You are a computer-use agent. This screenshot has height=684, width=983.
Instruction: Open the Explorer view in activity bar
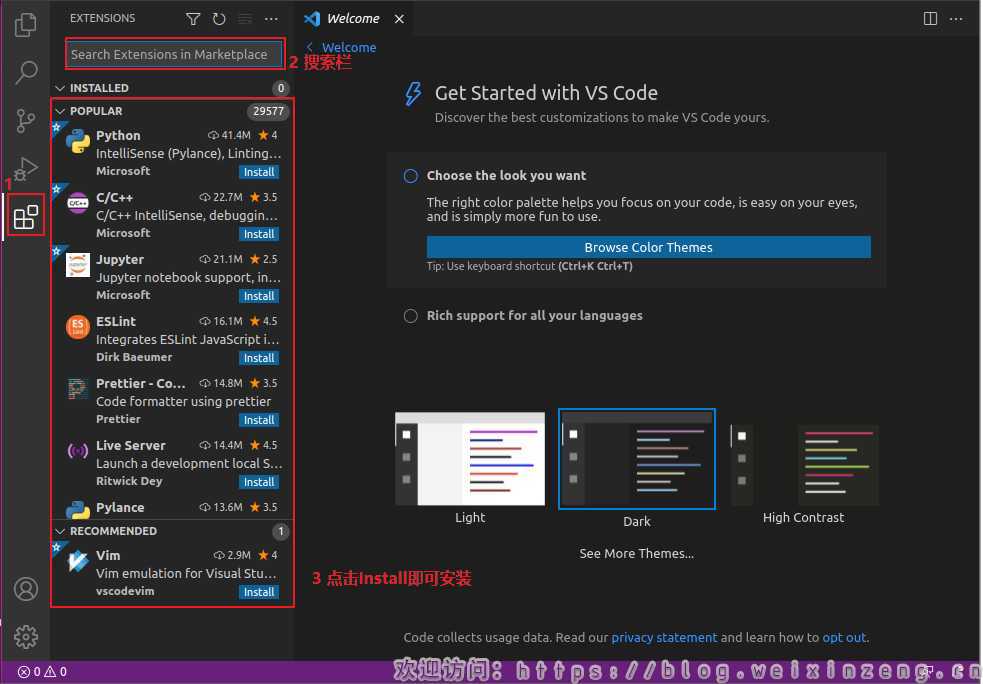tap(26, 24)
